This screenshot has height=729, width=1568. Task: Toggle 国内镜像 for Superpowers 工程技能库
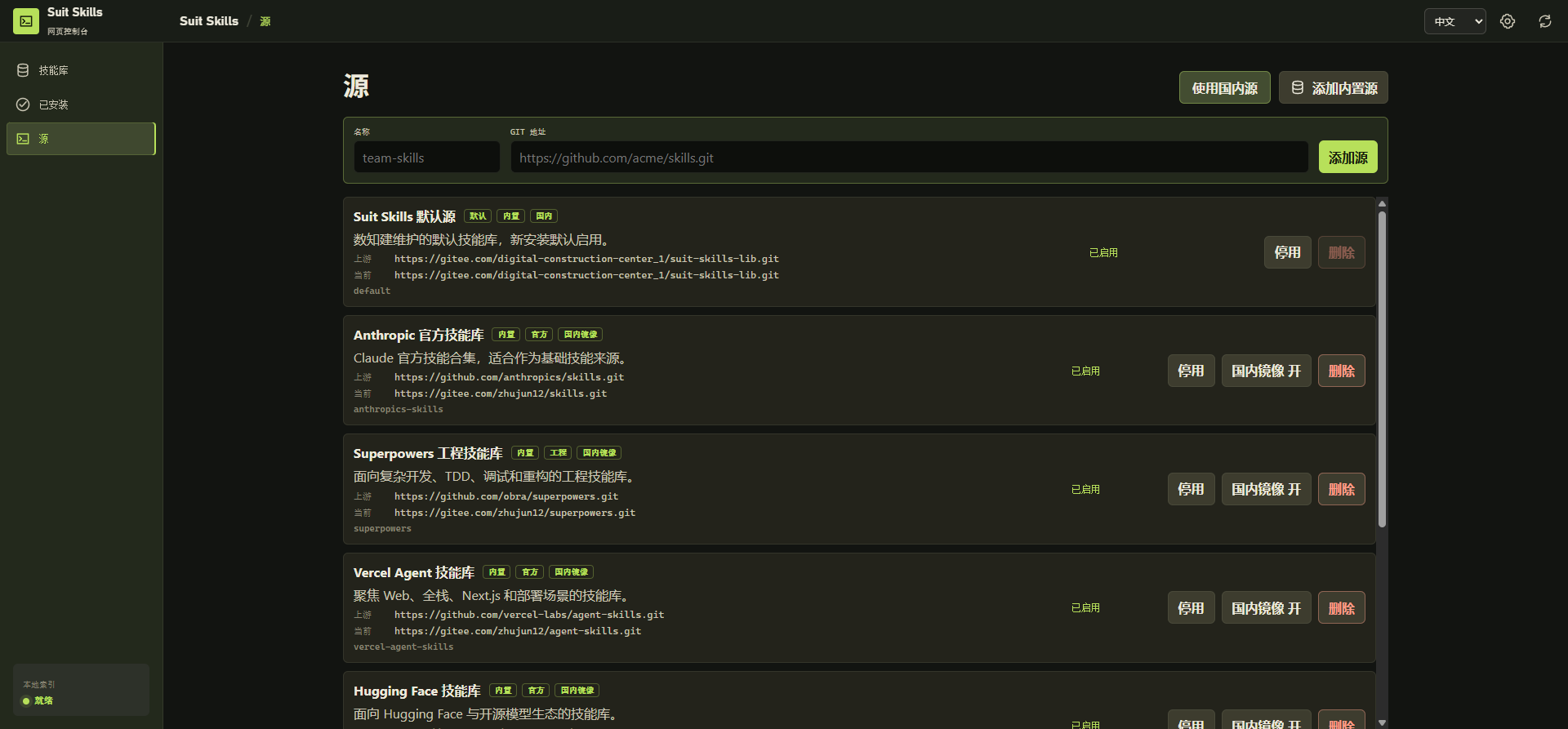[1266, 489]
